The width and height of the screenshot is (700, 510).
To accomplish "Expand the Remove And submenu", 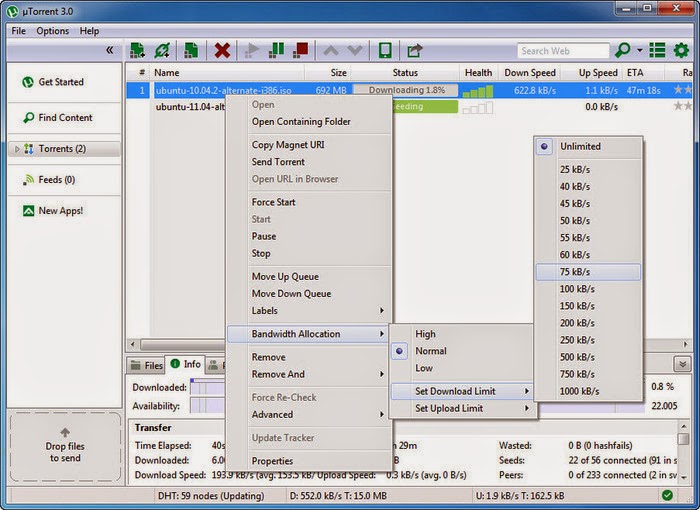I will point(308,374).
